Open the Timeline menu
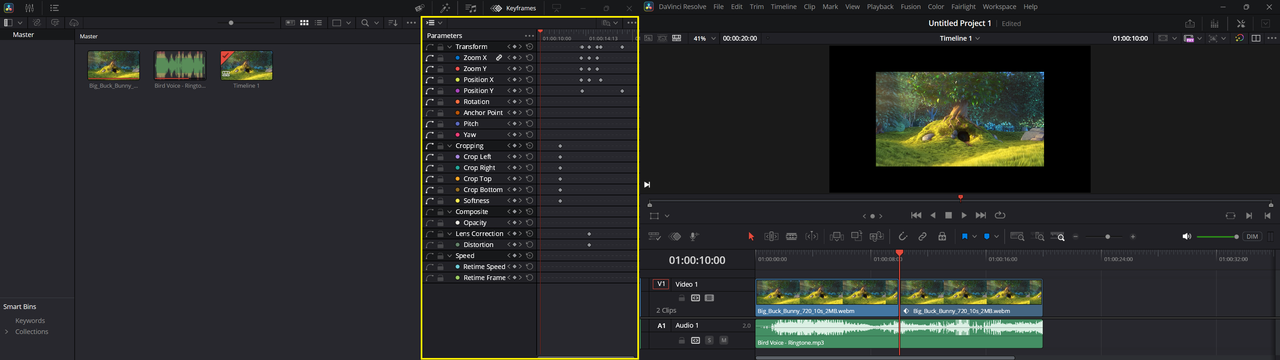The width and height of the screenshot is (1280, 360). (x=784, y=7)
